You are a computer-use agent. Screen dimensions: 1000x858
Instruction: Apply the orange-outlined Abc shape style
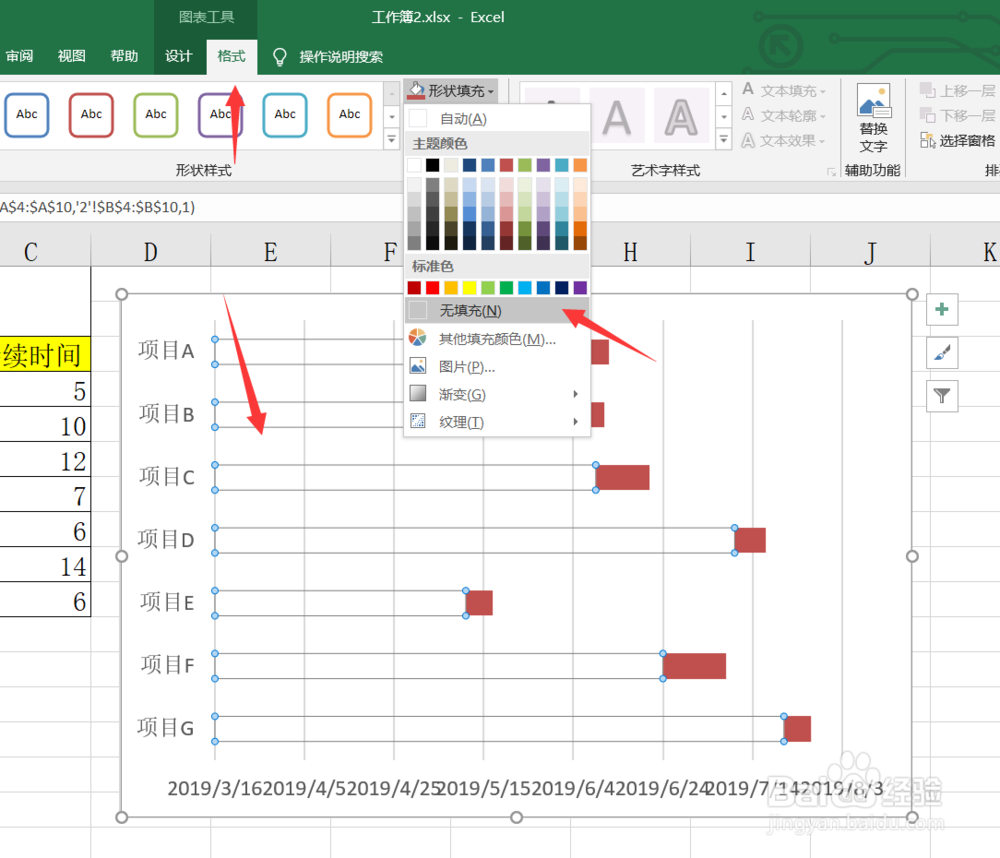click(x=349, y=115)
